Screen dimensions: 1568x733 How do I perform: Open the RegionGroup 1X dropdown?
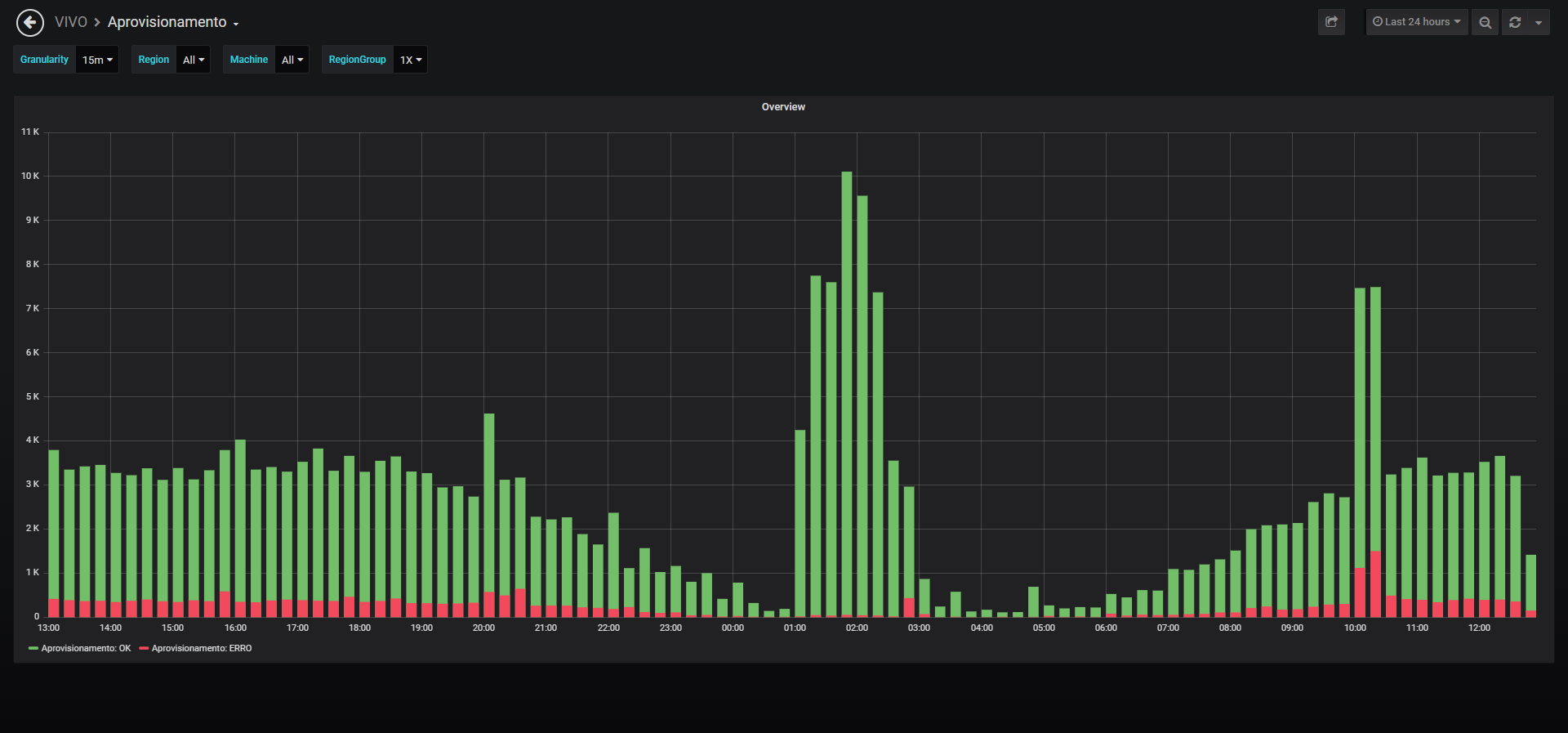point(411,60)
